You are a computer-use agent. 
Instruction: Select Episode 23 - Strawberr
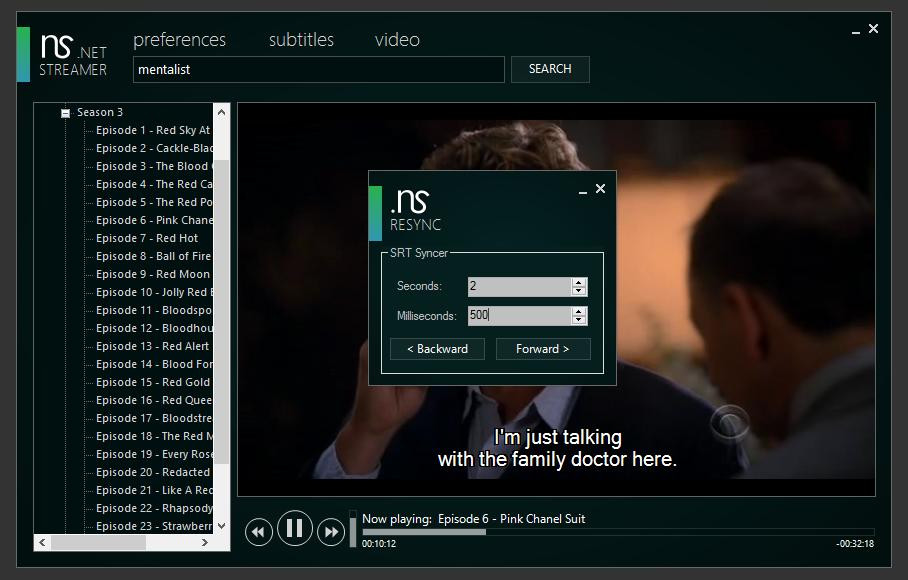(x=154, y=526)
